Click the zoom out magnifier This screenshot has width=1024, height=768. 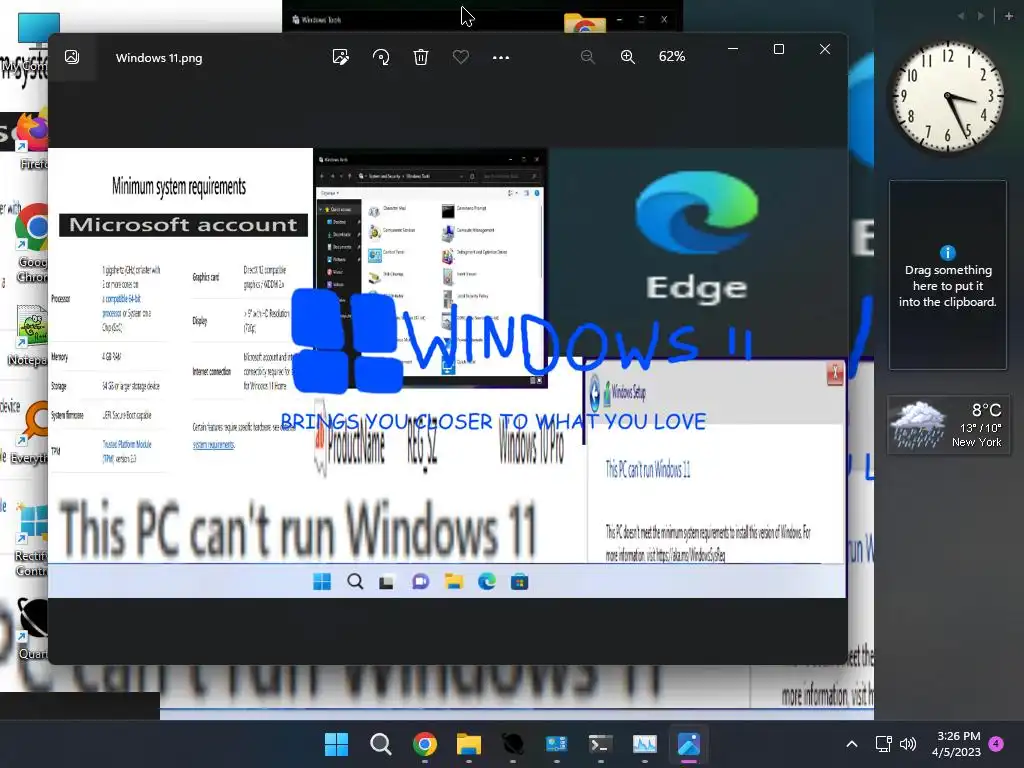click(588, 57)
